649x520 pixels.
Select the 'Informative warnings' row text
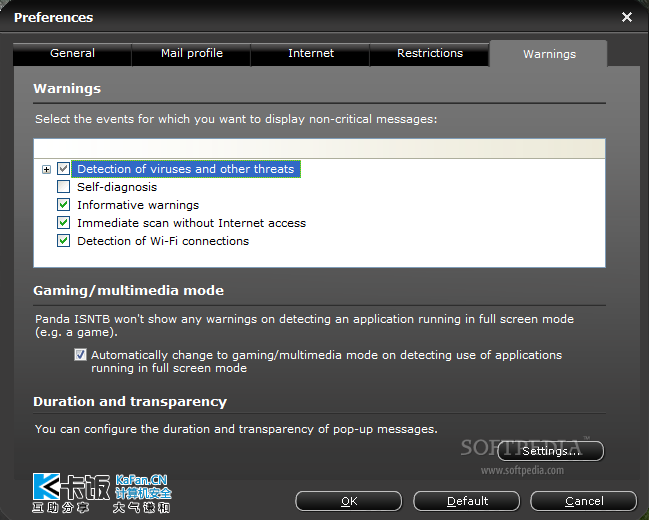coord(138,205)
